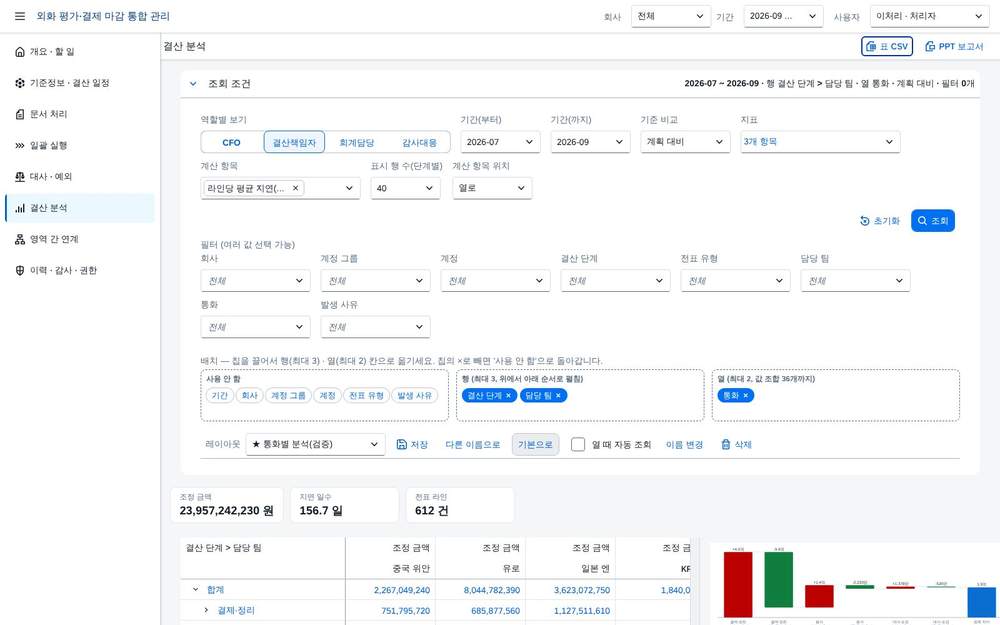1000x625 pixels.
Task: Click the 기본으로 button
Action: coord(535,445)
